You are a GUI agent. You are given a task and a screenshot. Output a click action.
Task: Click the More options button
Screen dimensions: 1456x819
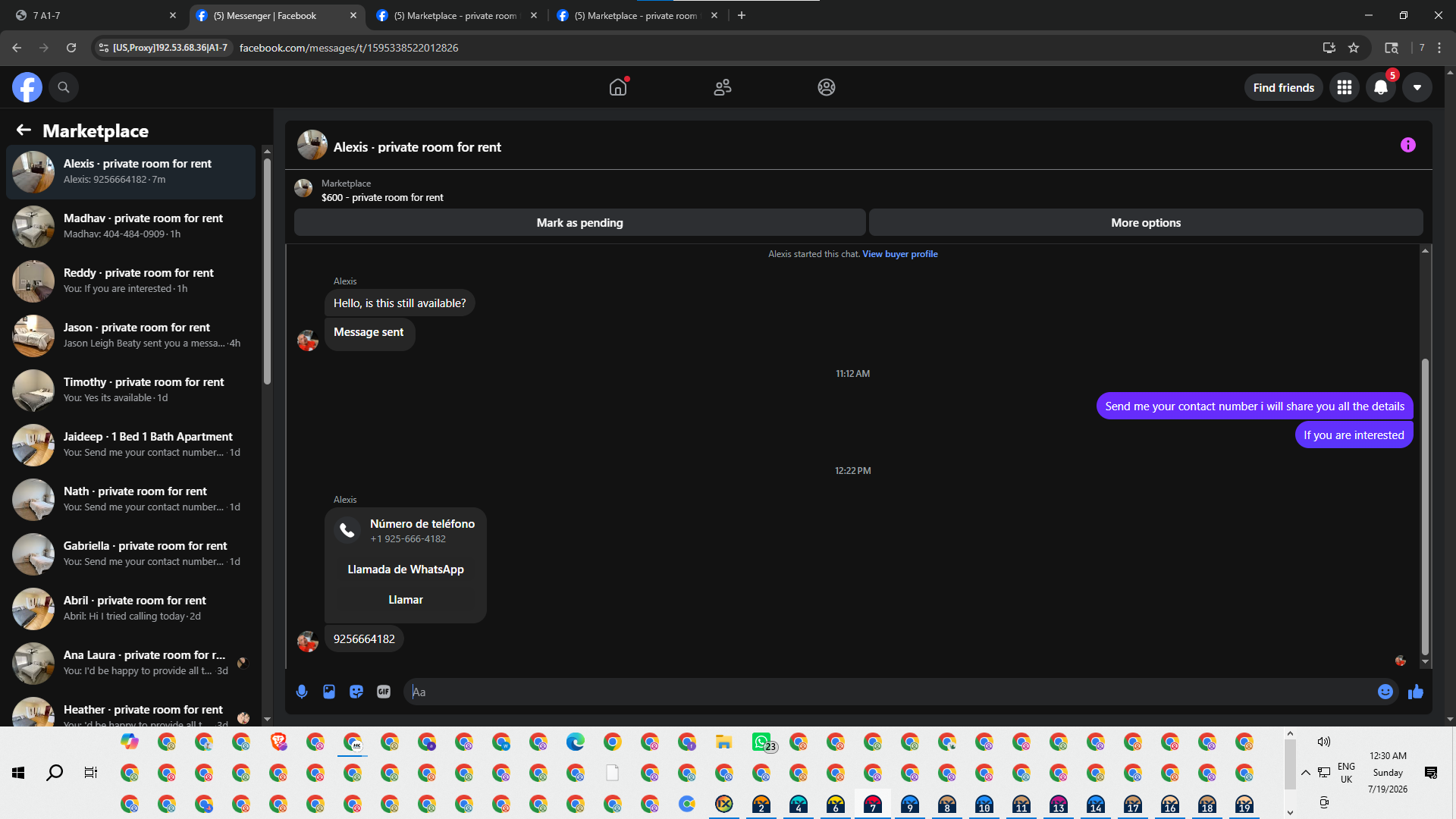coord(1146,222)
